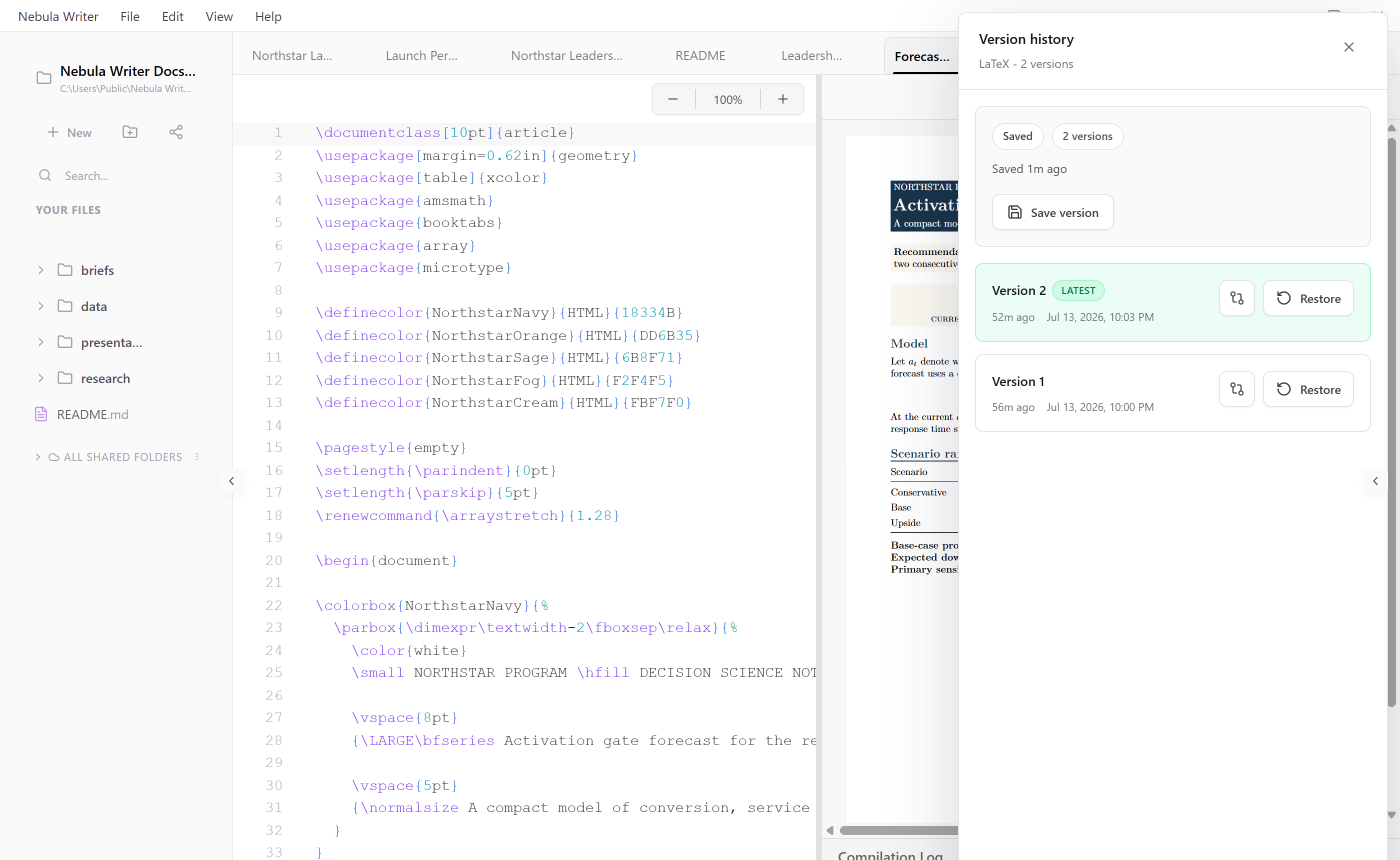Image resolution: width=1400 pixels, height=860 pixels.
Task: Compare changes for Version 1
Action: (1237, 389)
